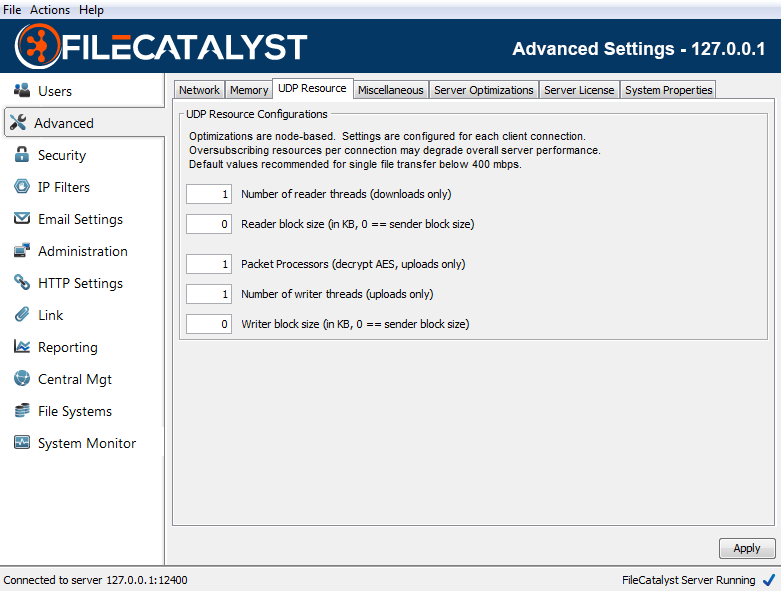
Task: Click the FileCatalyst orange logo
Action: tap(38, 46)
